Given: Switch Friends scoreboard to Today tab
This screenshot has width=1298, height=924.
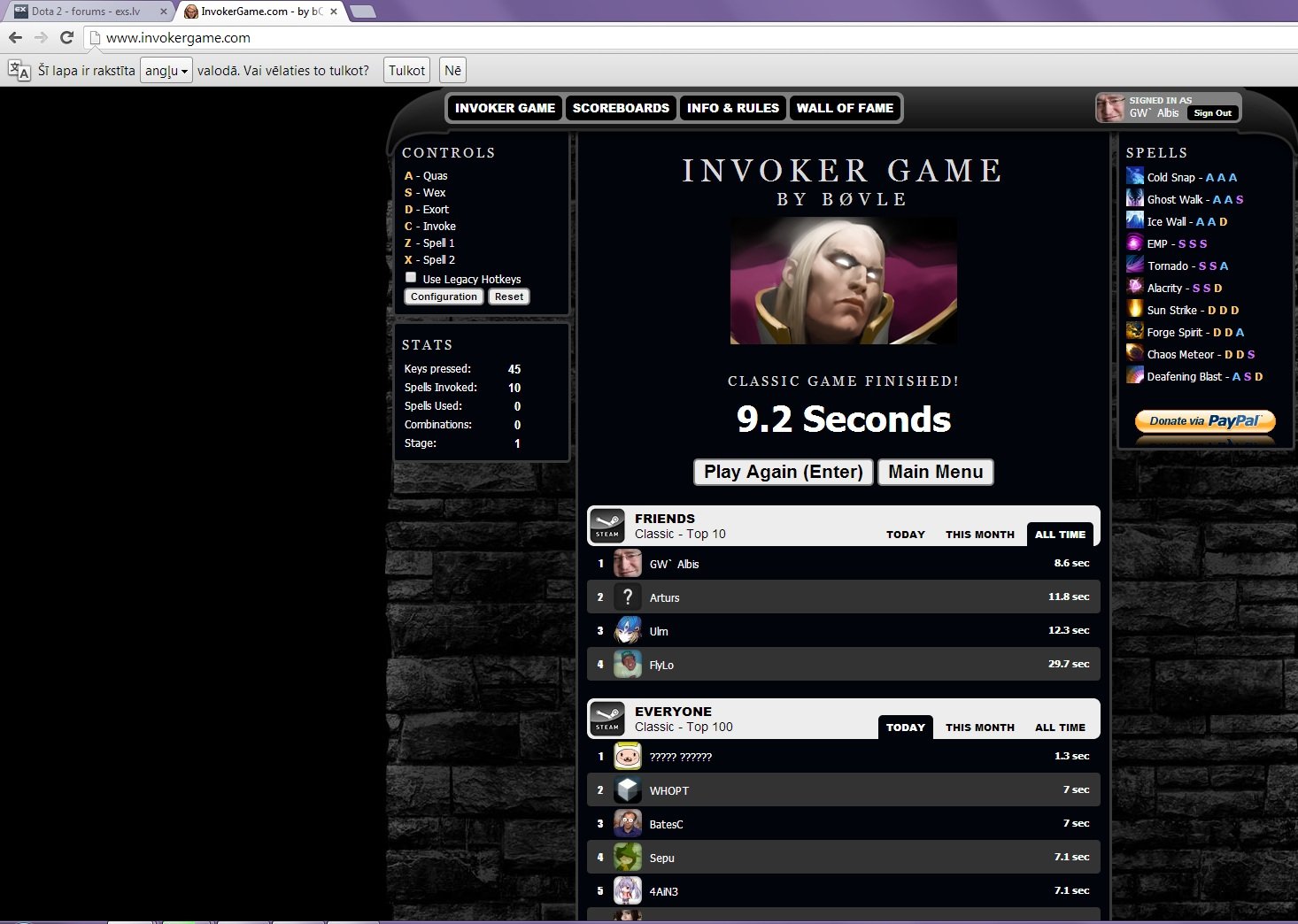Looking at the screenshot, I should click(905, 535).
